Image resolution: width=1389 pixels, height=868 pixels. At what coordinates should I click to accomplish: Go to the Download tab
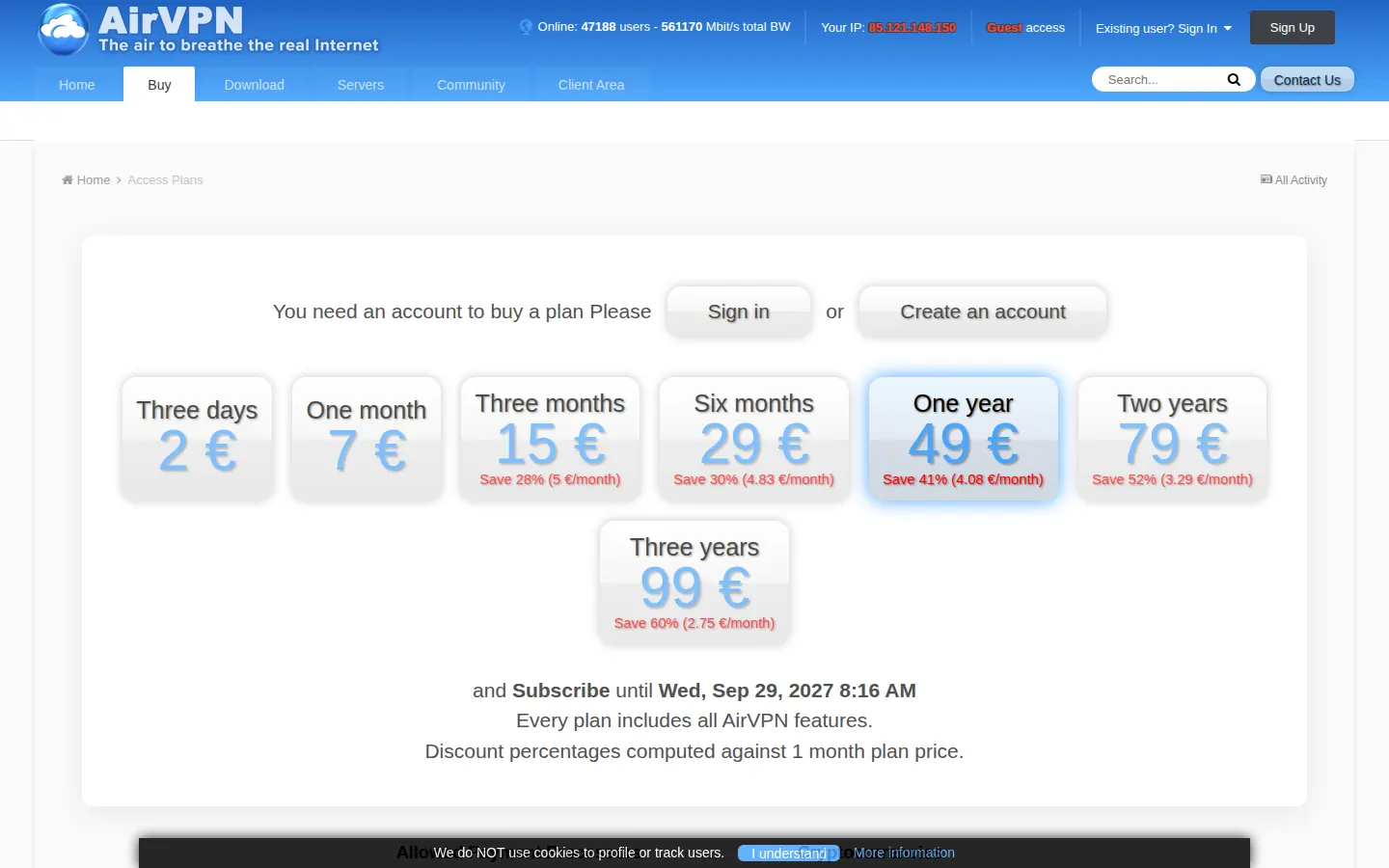pyautogui.click(x=255, y=85)
